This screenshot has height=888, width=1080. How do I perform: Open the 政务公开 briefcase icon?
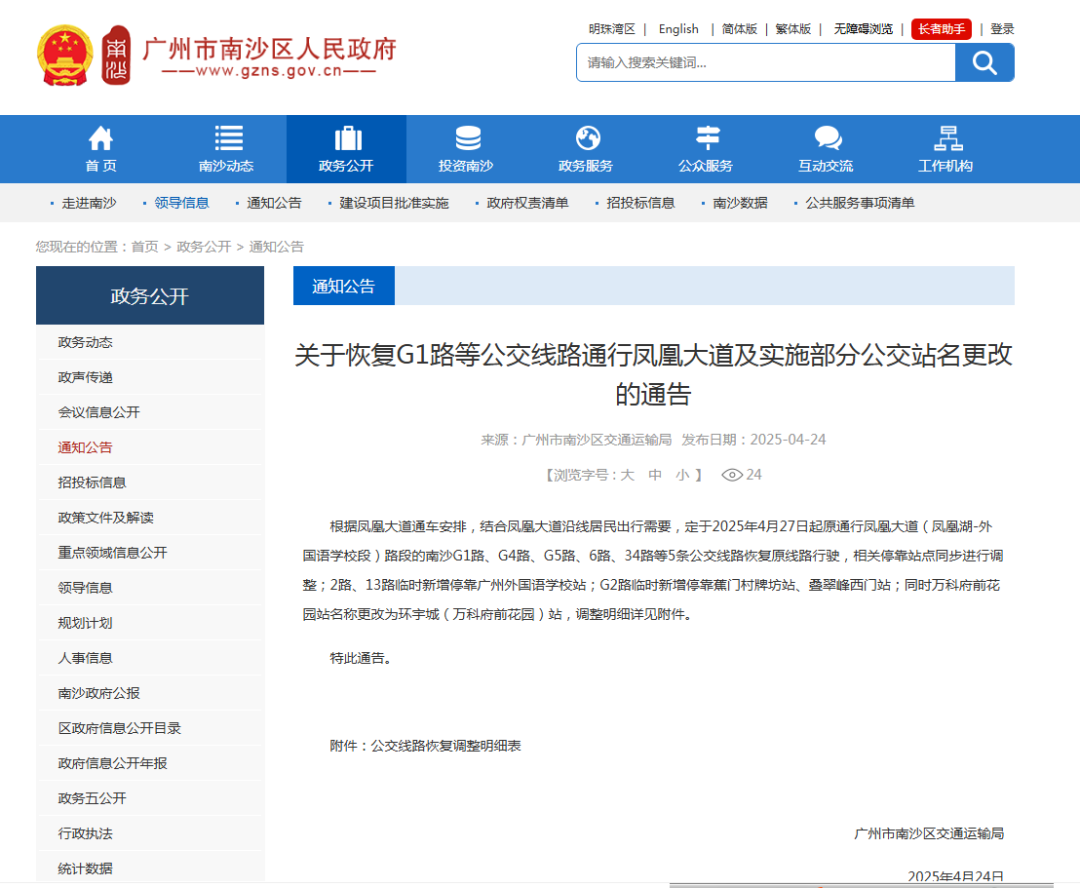pyautogui.click(x=347, y=138)
